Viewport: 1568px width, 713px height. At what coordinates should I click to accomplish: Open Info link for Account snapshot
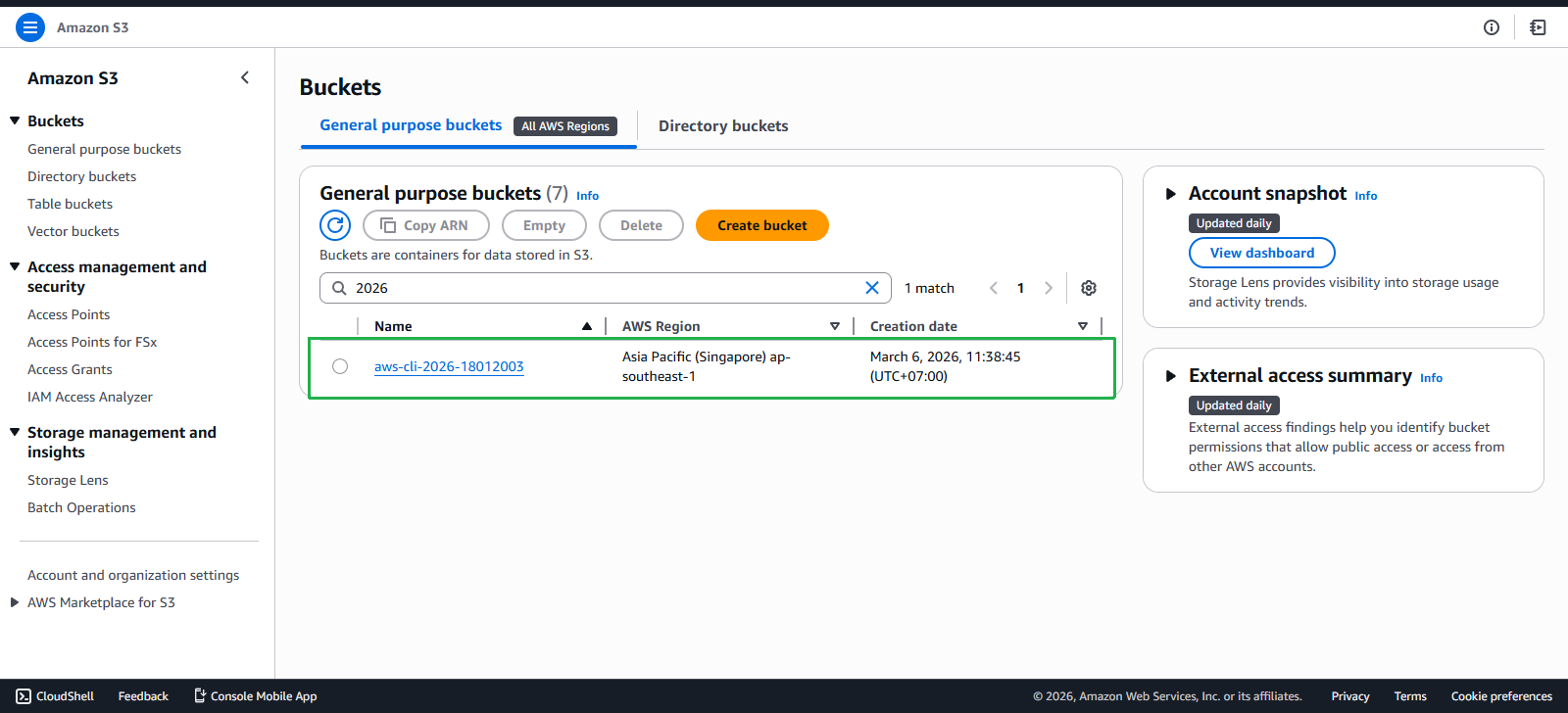(1366, 196)
